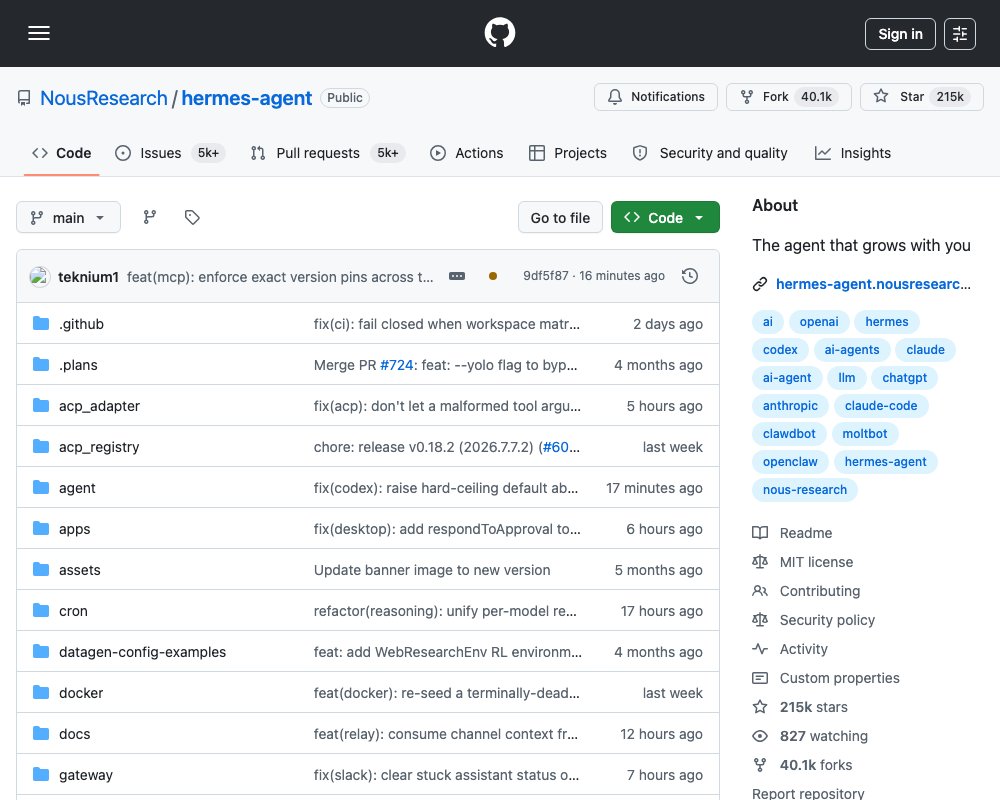This screenshot has height=800, width=1000.
Task: Open 'Update banner image to new version' commit
Action: (432, 570)
